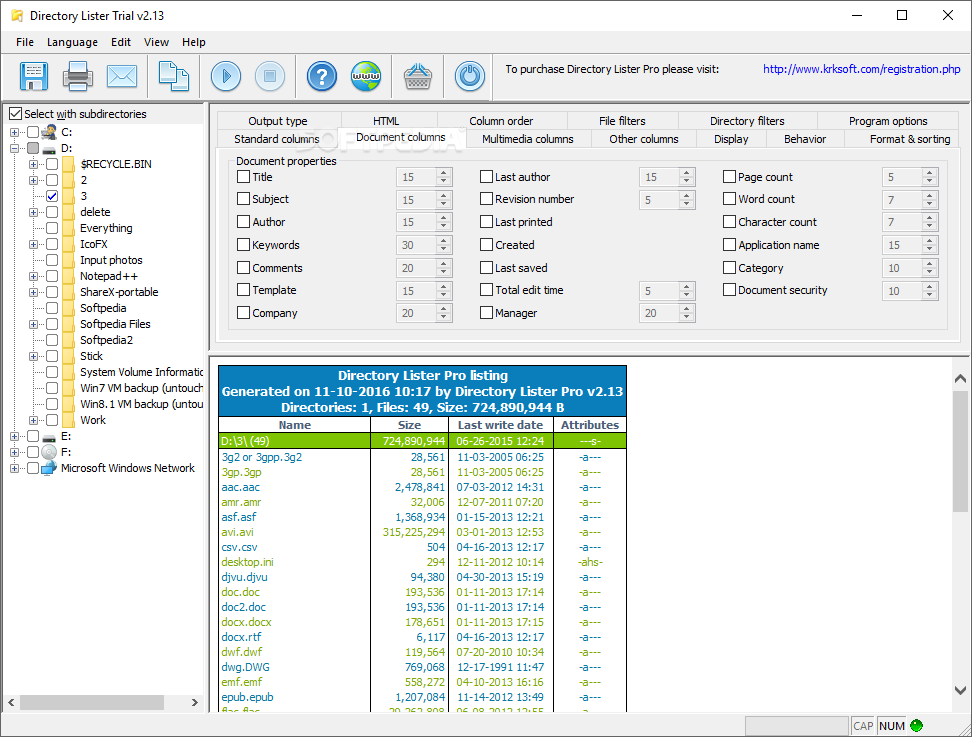Click the Keywords width value field
The height and width of the screenshot is (737, 972).
tap(417, 245)
